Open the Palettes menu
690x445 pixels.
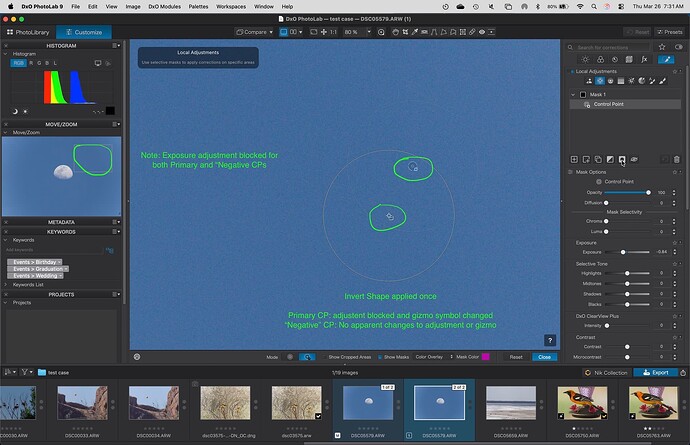pyautogui.click(x=198, y=7)
